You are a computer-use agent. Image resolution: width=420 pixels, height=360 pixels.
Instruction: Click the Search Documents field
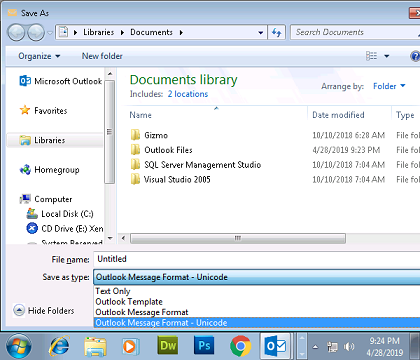[355, 32]
